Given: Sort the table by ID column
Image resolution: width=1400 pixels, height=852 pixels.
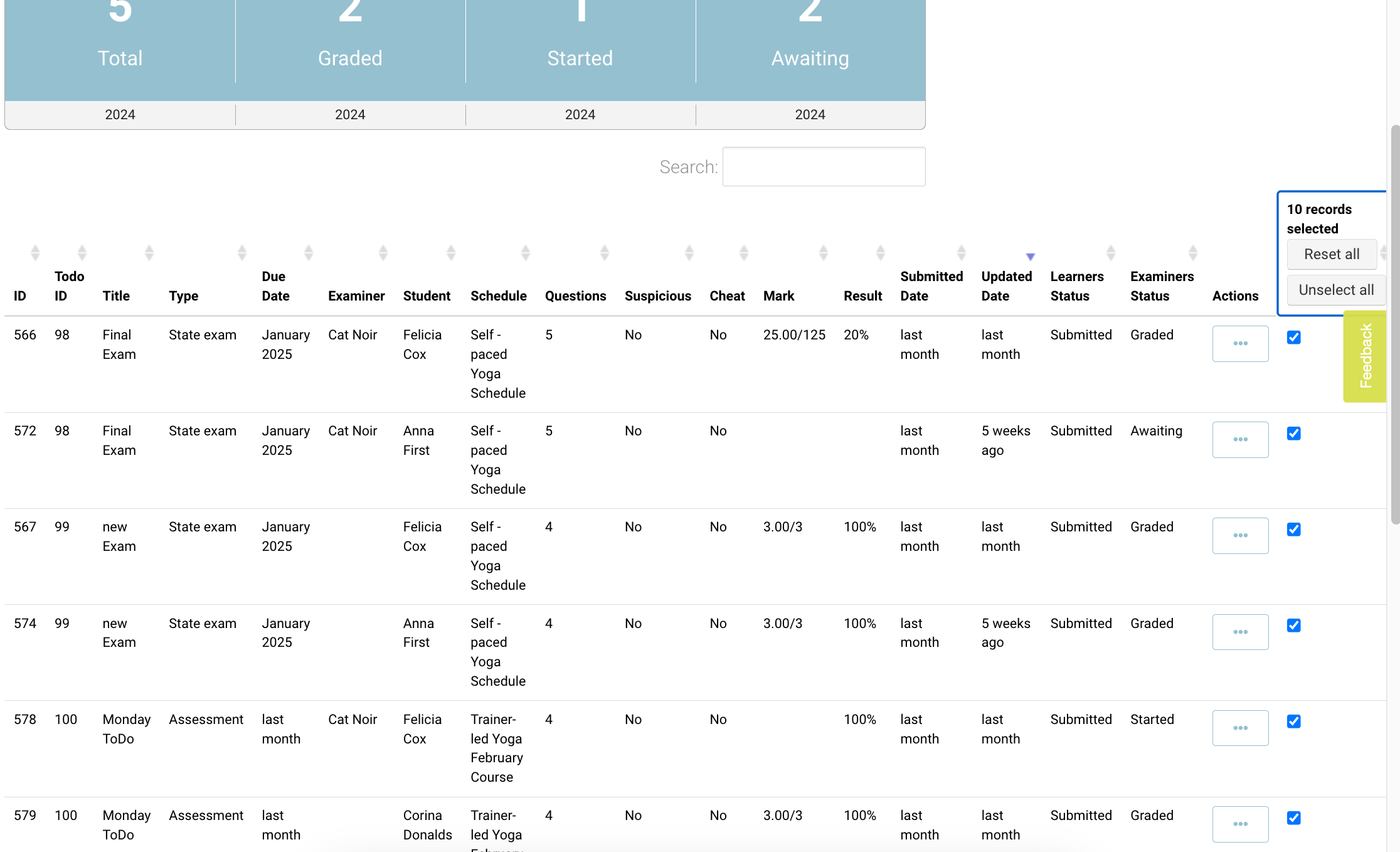Looking at the screenshot, I should 35,252.
